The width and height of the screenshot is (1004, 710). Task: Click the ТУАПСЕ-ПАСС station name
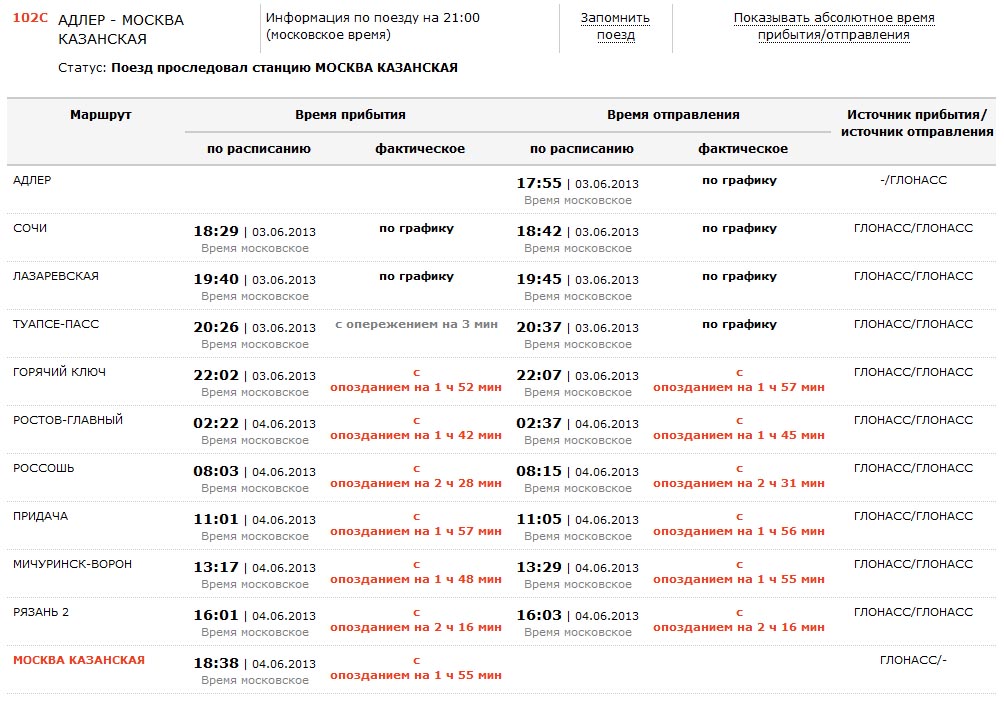click(56, 324)
